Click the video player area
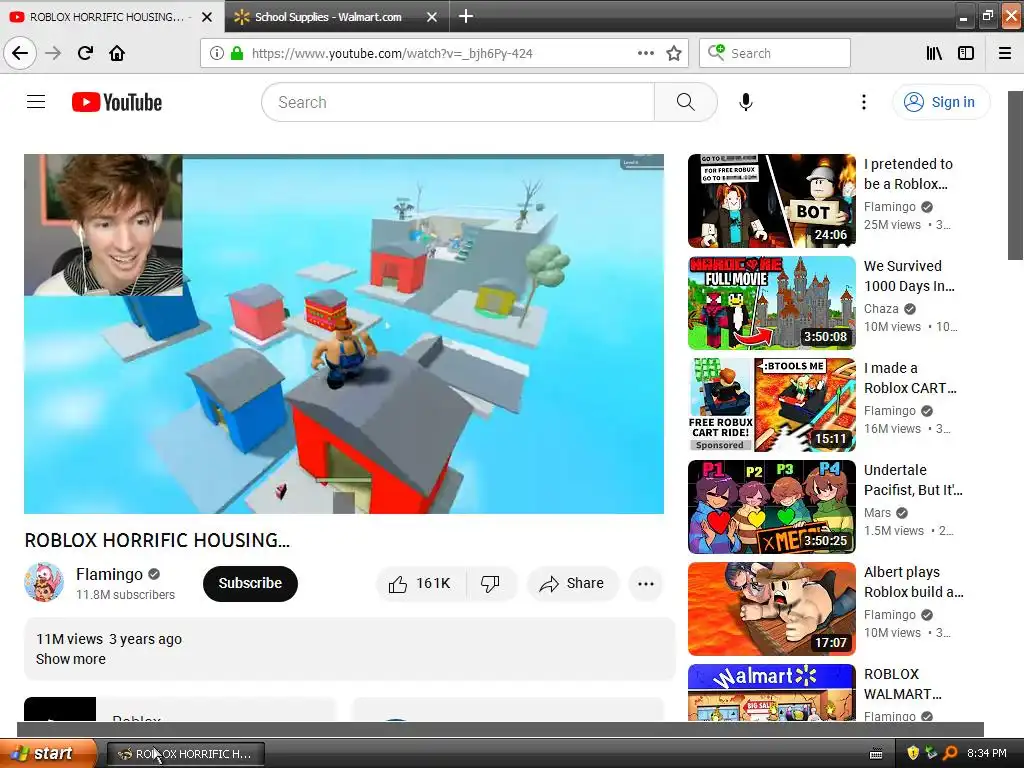Screen dimensions: 1024x768 pos(344,334)
